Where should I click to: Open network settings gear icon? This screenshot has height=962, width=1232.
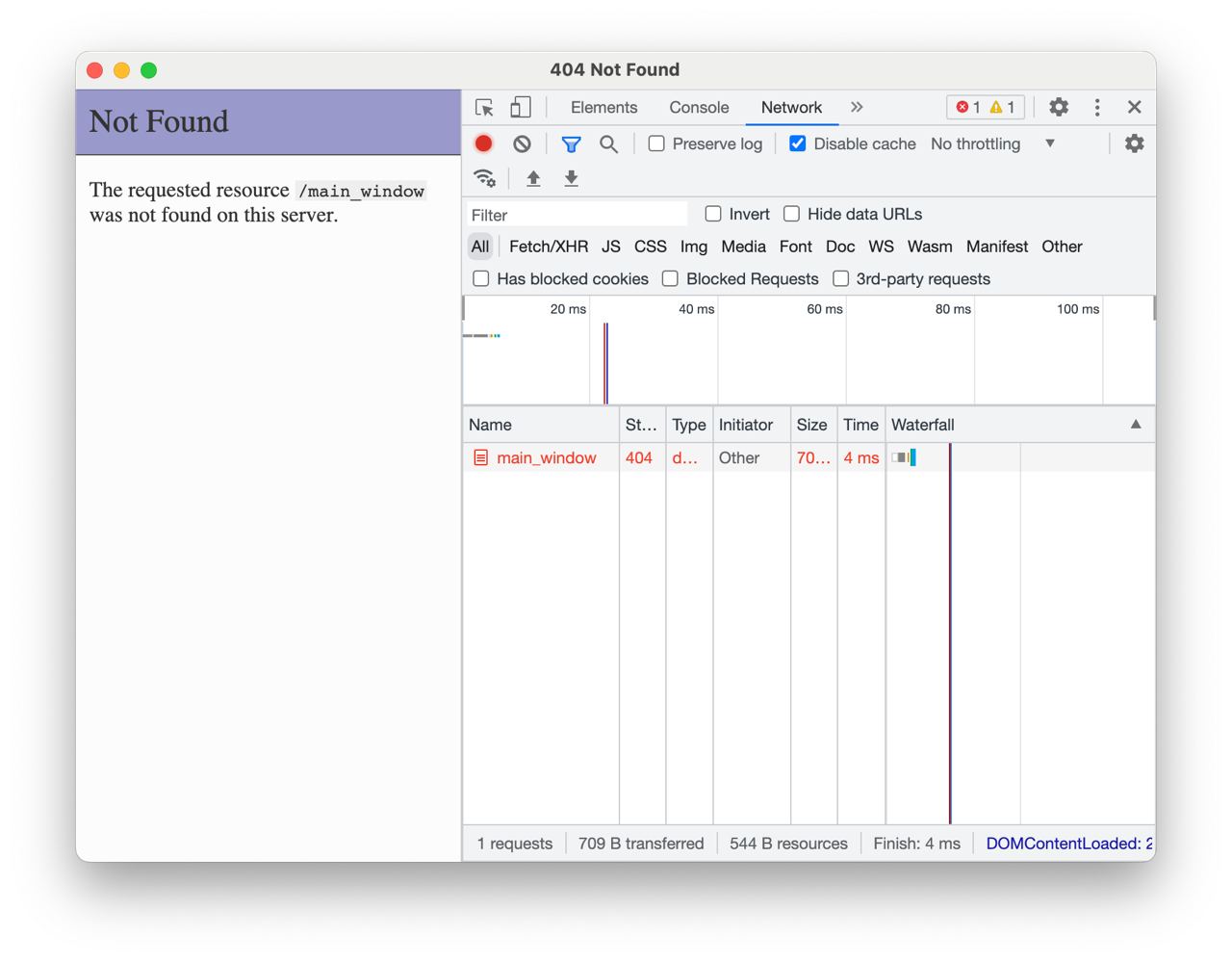click(1135, 143)
